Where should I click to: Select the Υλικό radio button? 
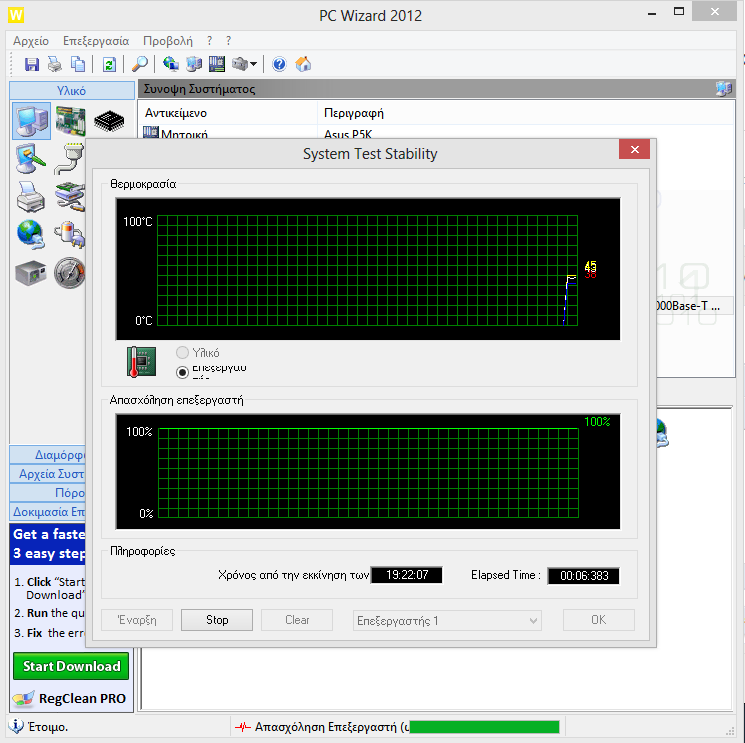click(x=182, y=352)
